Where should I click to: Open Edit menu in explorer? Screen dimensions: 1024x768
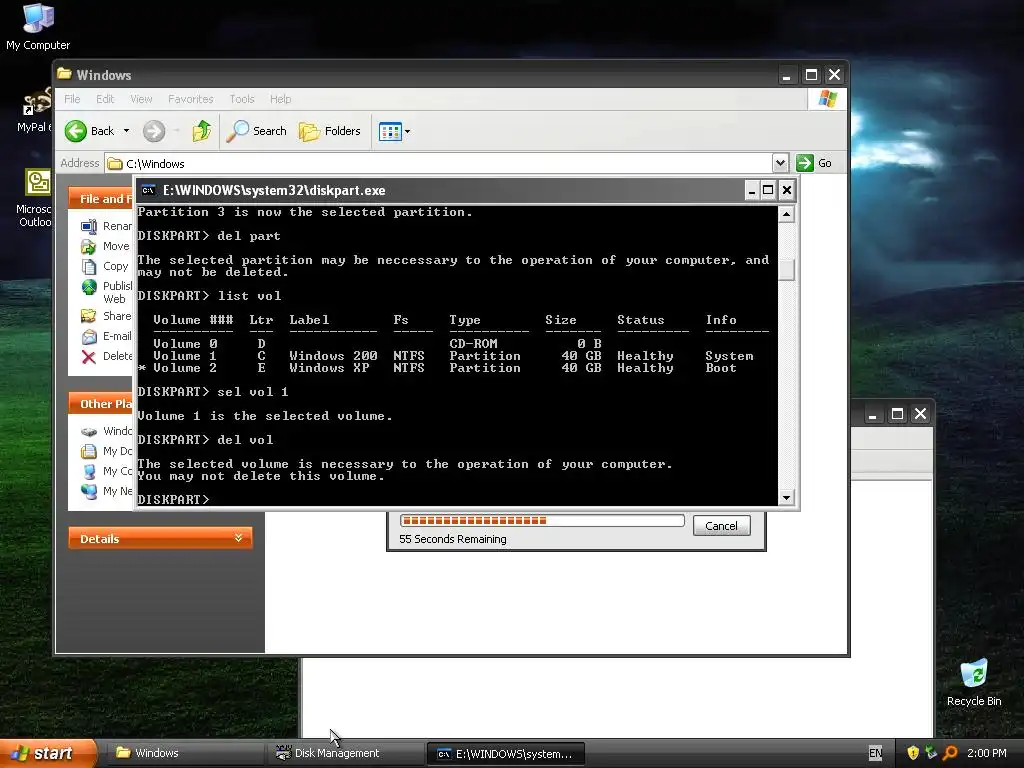coord(105,99)
